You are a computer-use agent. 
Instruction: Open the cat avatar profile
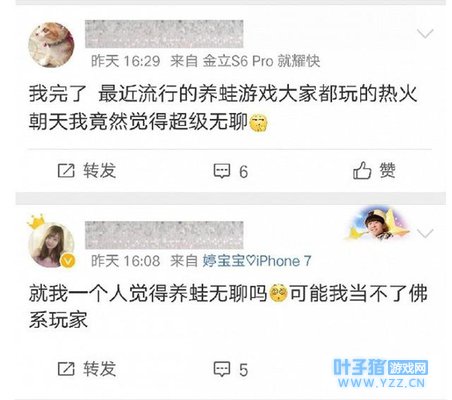[x=51, y=45]
